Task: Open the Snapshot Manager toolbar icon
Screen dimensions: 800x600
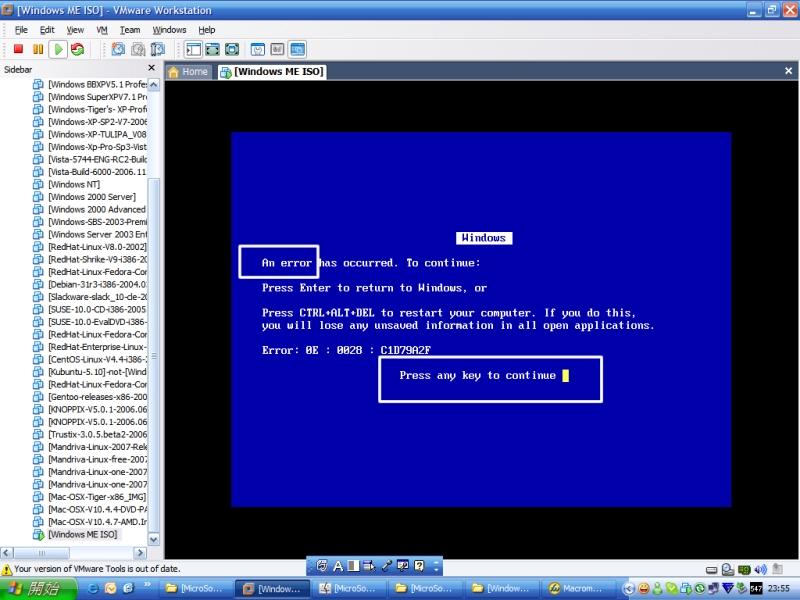Action: tap(158, 49)
